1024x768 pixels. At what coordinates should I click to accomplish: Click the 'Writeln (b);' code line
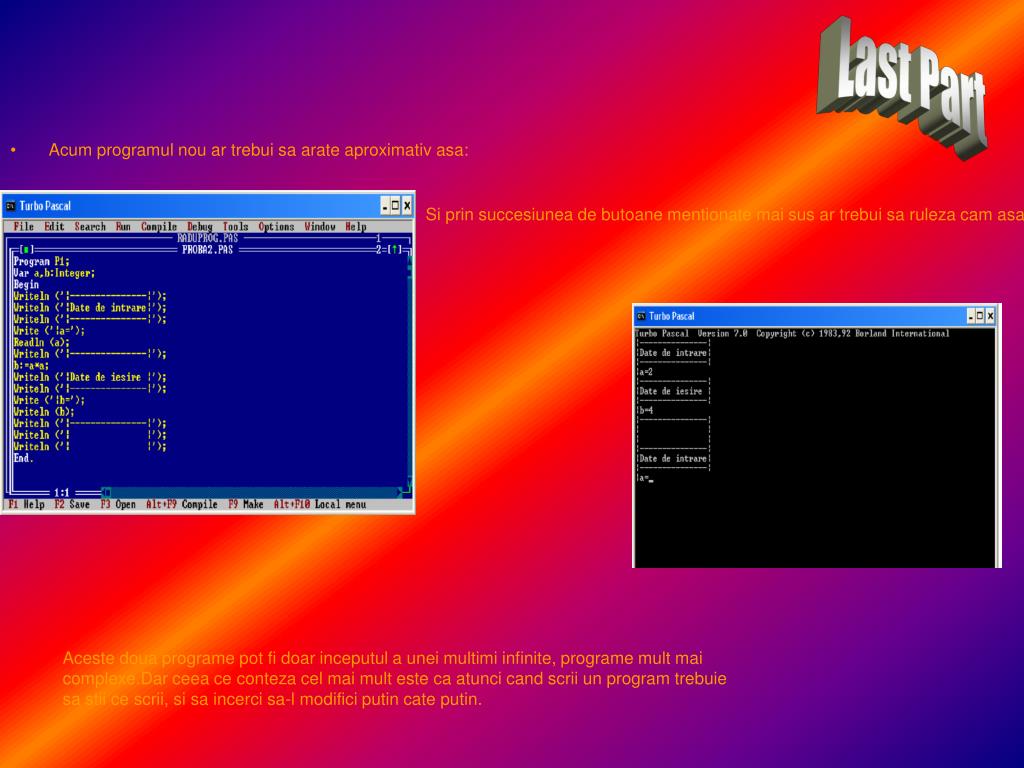[x=44, y=411]
